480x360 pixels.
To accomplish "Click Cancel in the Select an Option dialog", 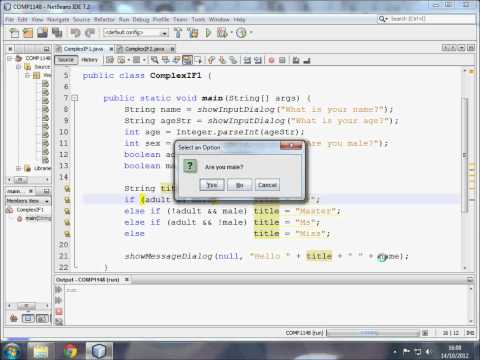I will tap(267, 185).
